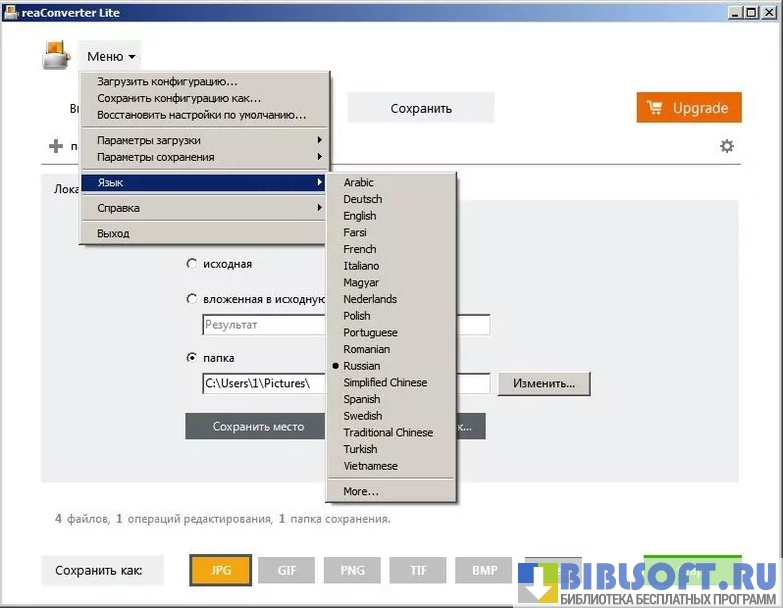The width and height of the screenshot is (783, 608).
Task: Select the JPG output format button
Action: 221,570
